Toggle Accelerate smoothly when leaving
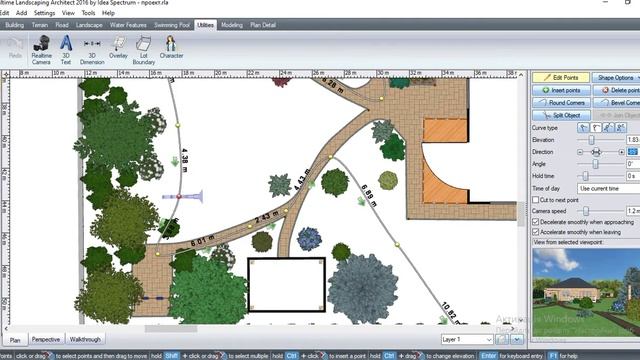The height and width of the screenshot is (360, 640). [536, 232]
